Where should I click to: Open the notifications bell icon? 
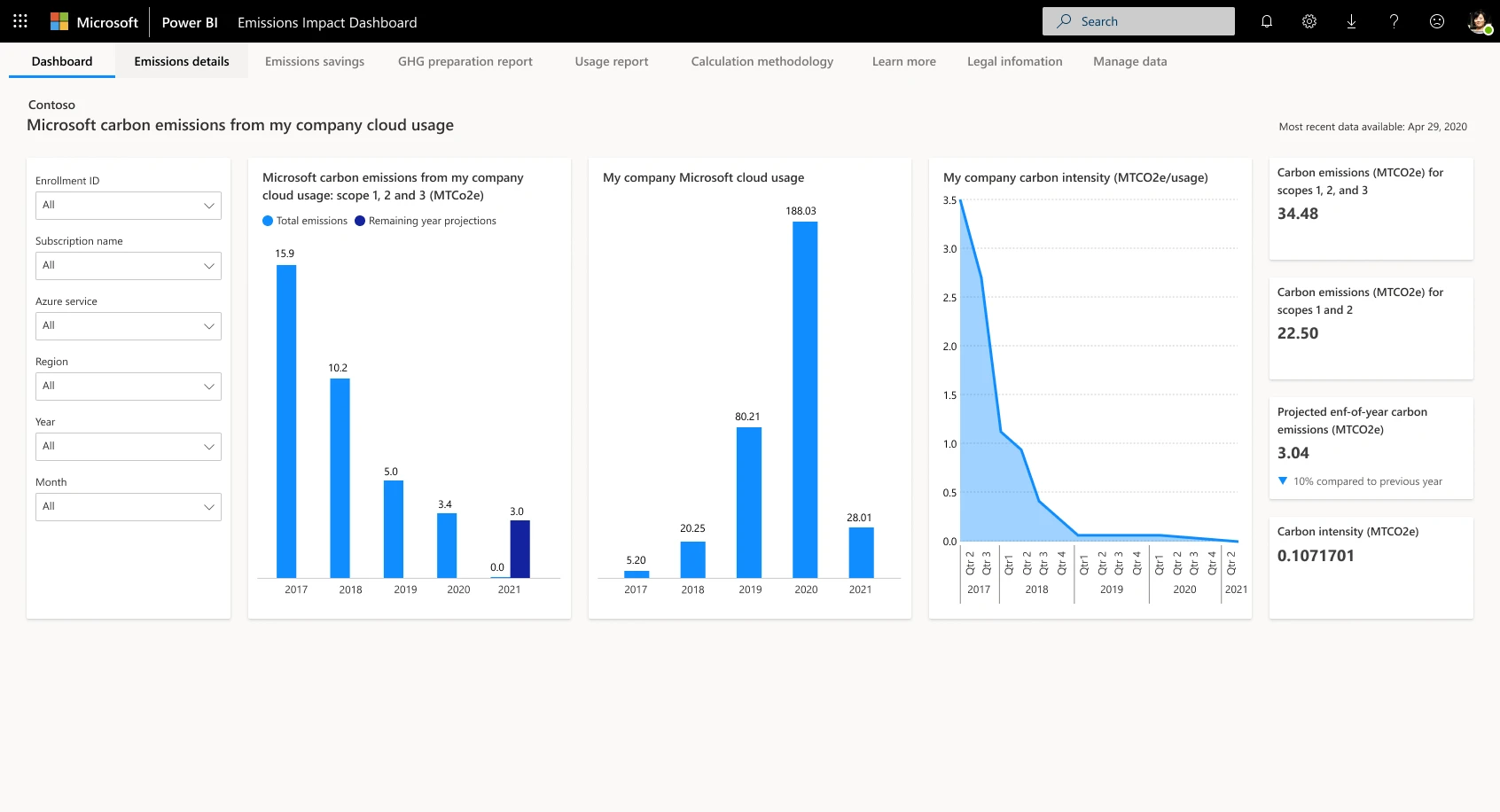[1266, 21]
